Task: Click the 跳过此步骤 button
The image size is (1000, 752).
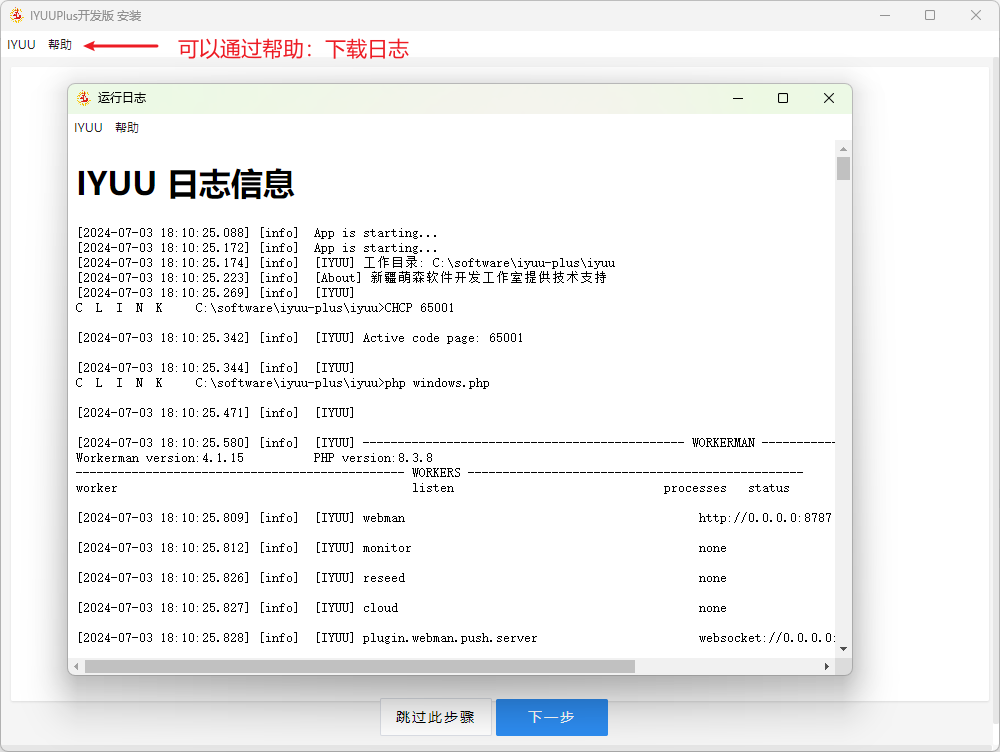Action: tap(436, 717)
